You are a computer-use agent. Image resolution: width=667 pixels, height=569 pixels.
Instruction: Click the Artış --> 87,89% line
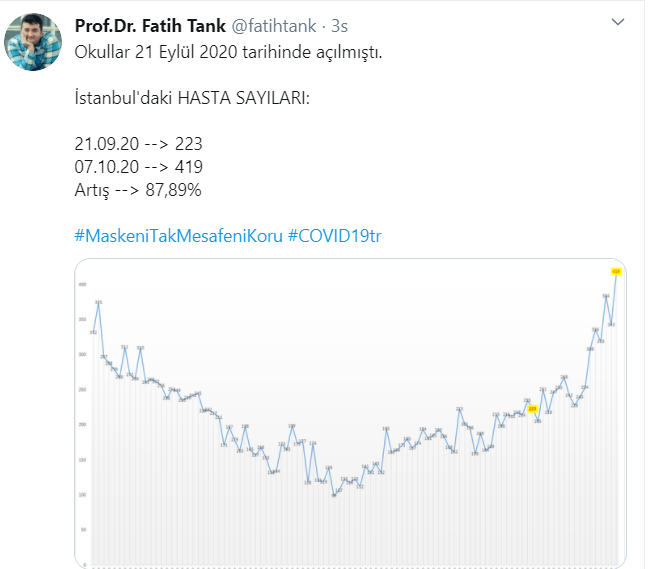(x=138, y=189)
